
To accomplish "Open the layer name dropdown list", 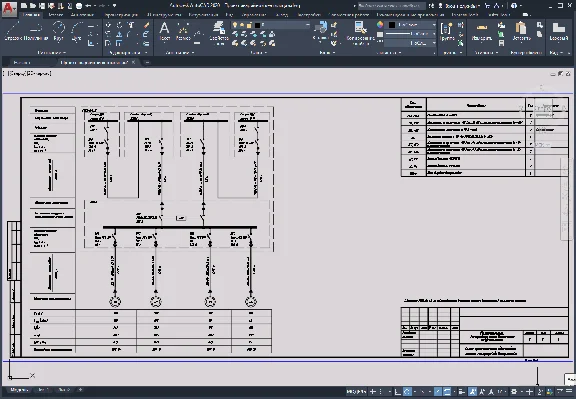I will [x=271, y=25].
